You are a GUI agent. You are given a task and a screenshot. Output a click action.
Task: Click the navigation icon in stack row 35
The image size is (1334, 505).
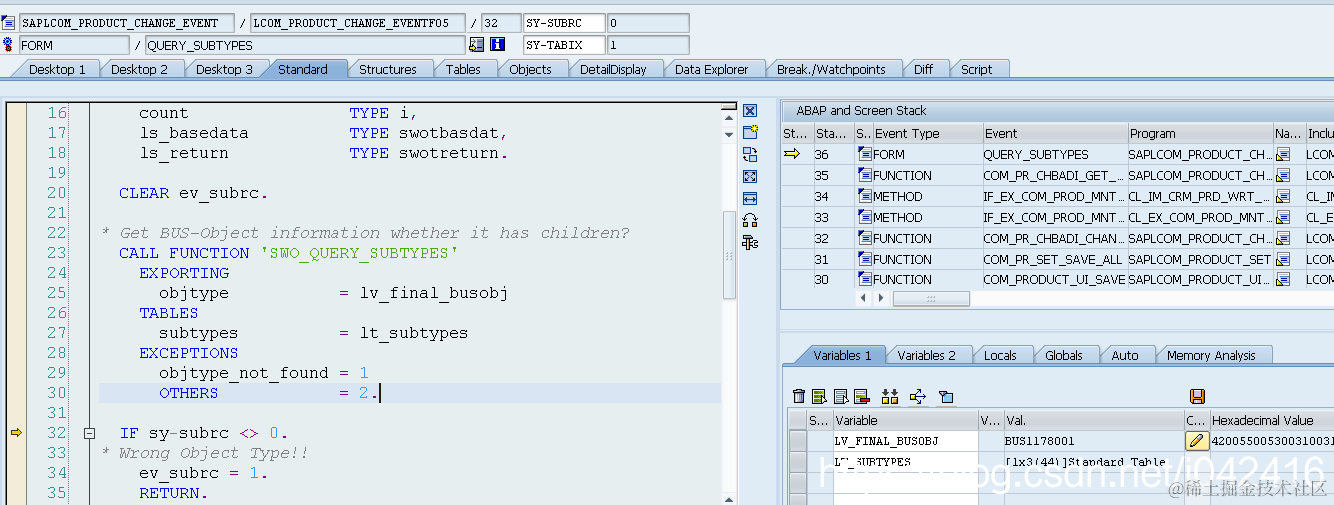point(1283,175)
